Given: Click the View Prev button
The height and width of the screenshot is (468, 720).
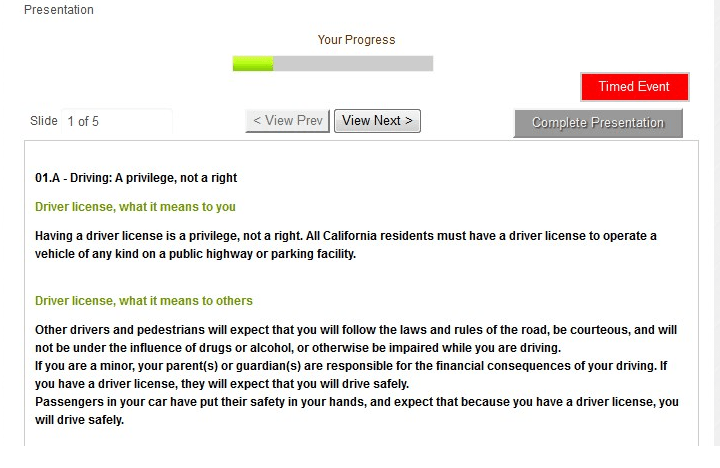Looking at the screenshot, I should [x=287, y=121].
